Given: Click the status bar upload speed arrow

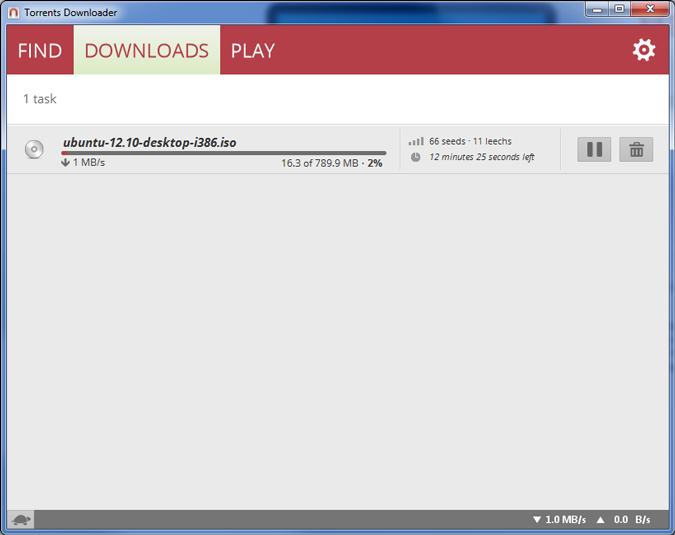Looking at the screenshot, I should coord(601,520).
